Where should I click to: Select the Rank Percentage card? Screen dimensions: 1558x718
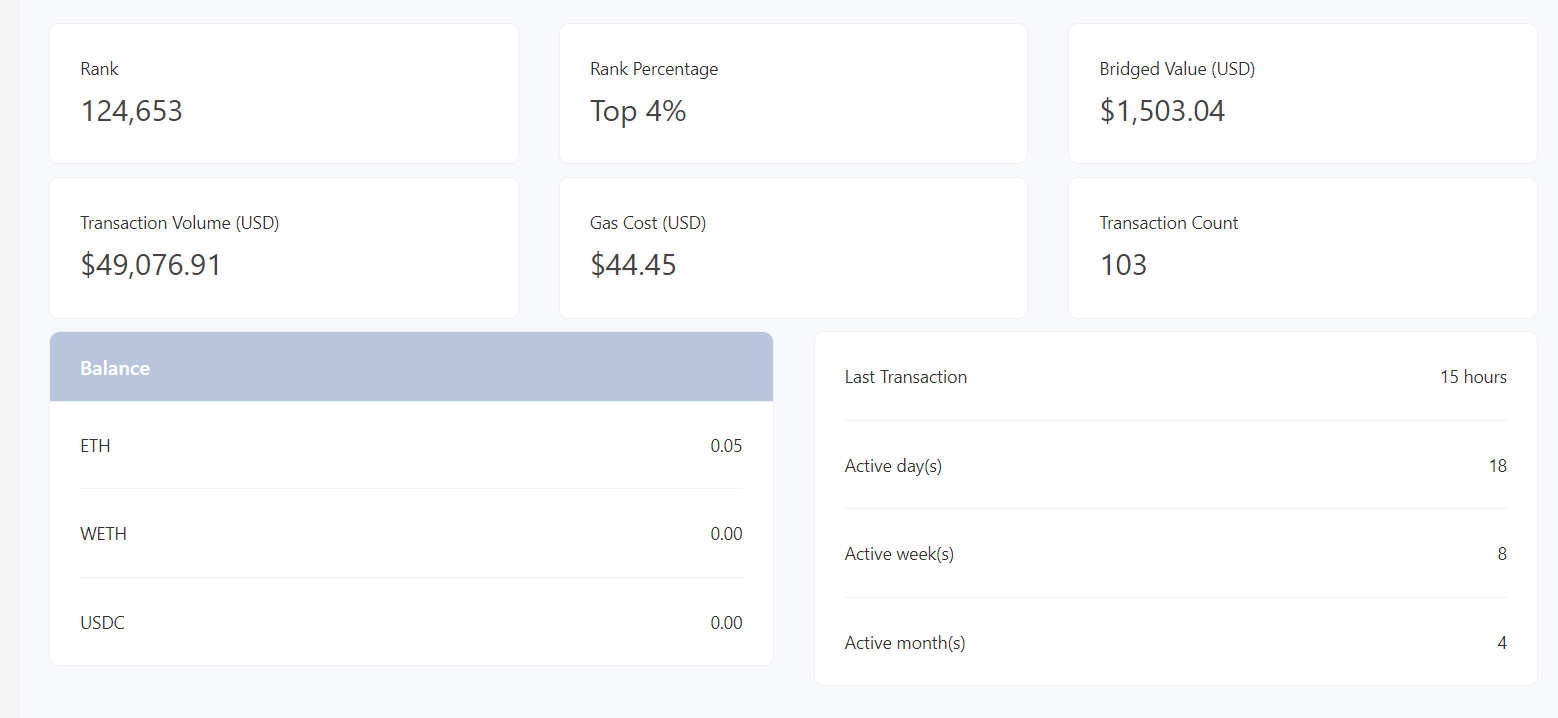point(793,93)
